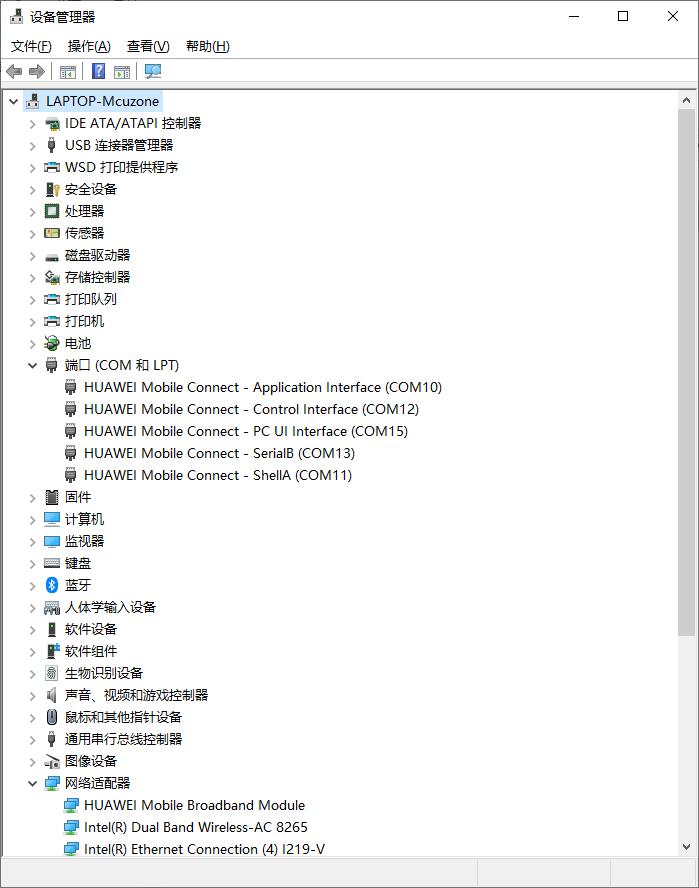Click the 磁盘驱动器 drive icon
The image size is (699, 888).
click(x=52, y=257)
